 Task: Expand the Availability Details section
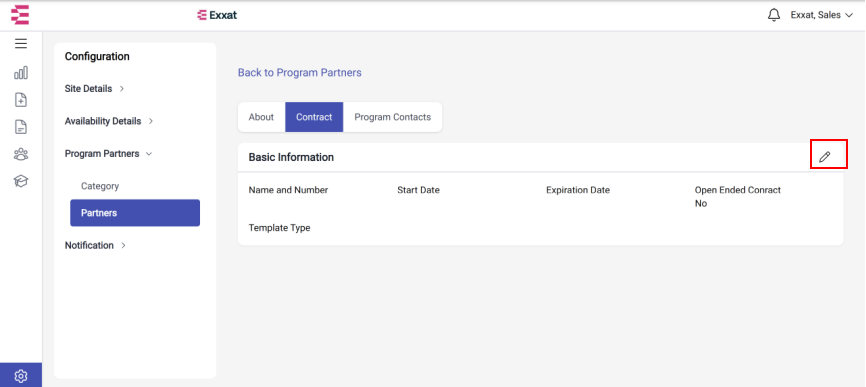pos(109,121)
